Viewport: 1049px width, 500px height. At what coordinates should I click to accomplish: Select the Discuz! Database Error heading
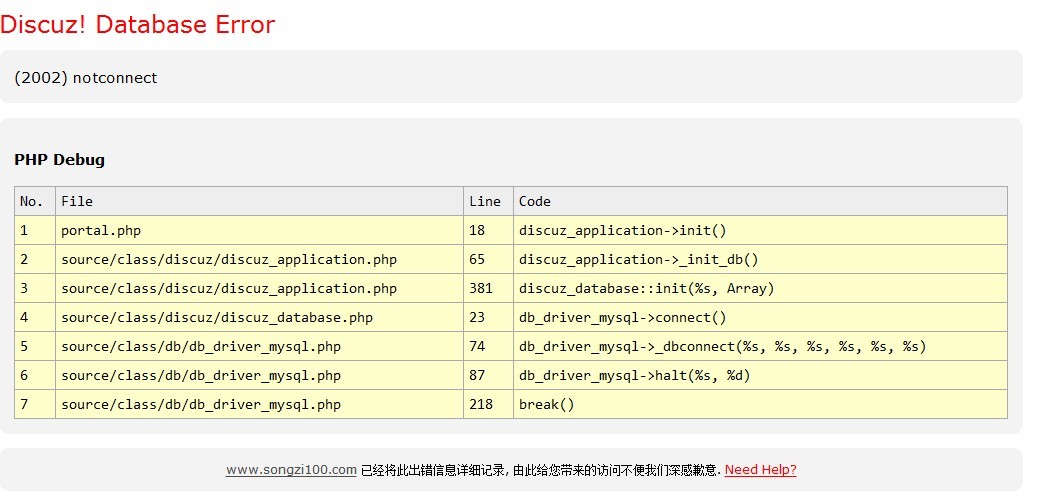click(137, 25)
